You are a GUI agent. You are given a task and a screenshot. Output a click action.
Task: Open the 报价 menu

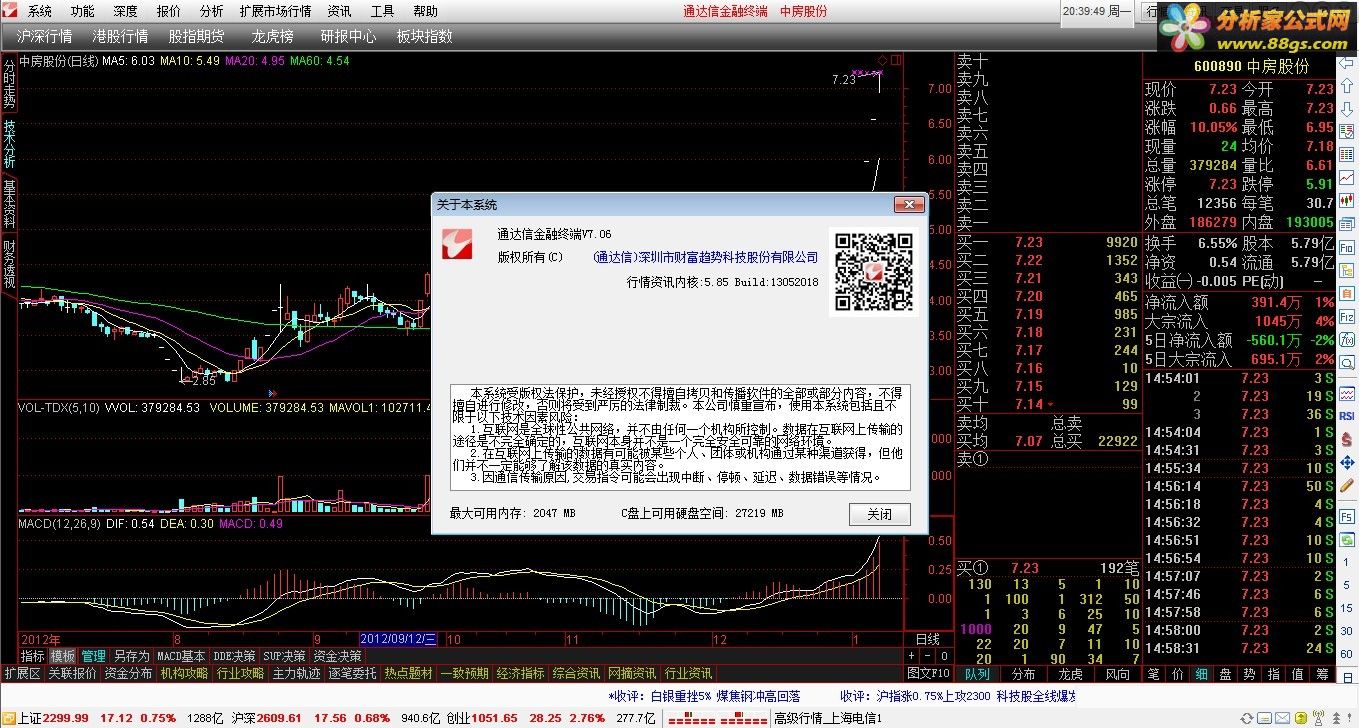click(x=169, y=11)
